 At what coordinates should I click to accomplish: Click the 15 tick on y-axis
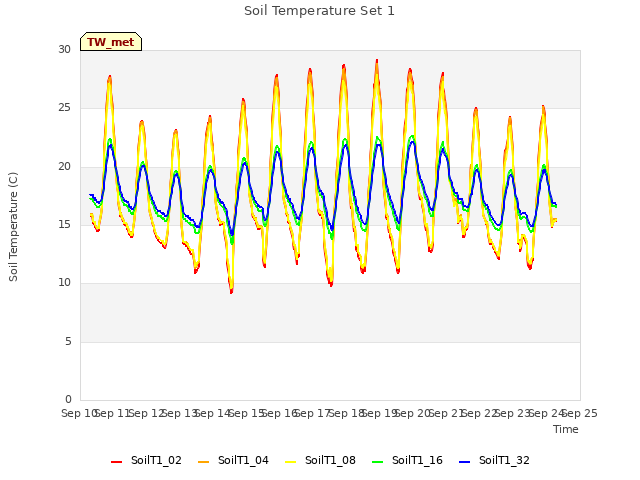[64, 224]
